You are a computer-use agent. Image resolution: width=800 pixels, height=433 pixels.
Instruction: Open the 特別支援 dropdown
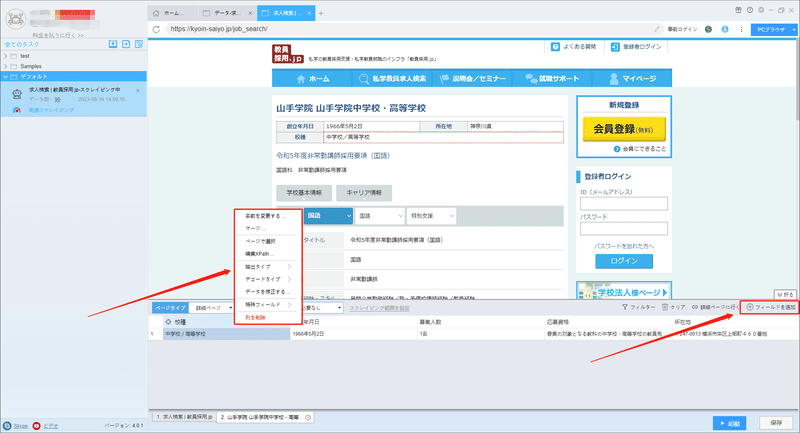click(x=432, y=216)
